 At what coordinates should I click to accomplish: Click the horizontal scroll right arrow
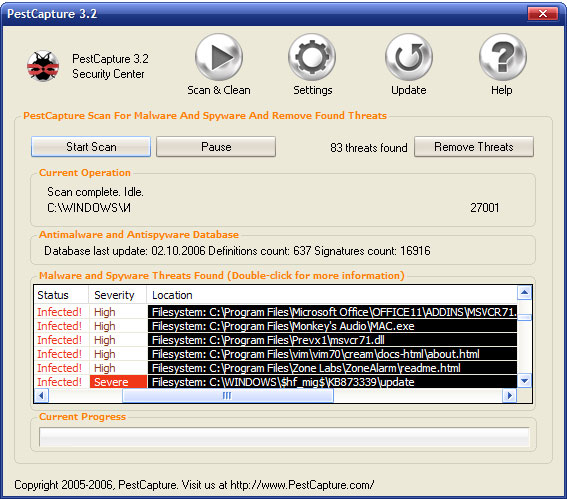(510, 396)
